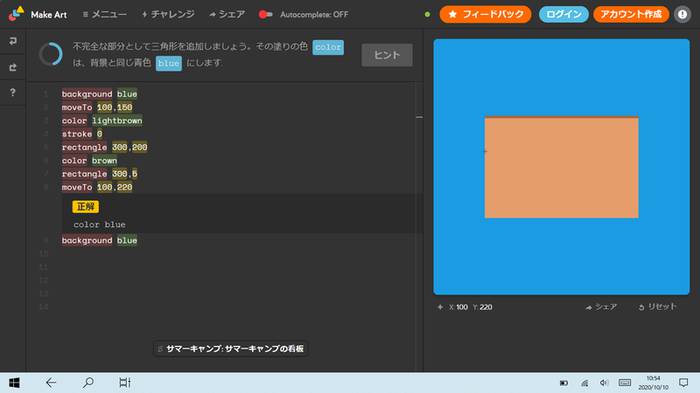Open the help question mark icon
The width and height of the screenshot is (700, 393).
pos(13,92)
